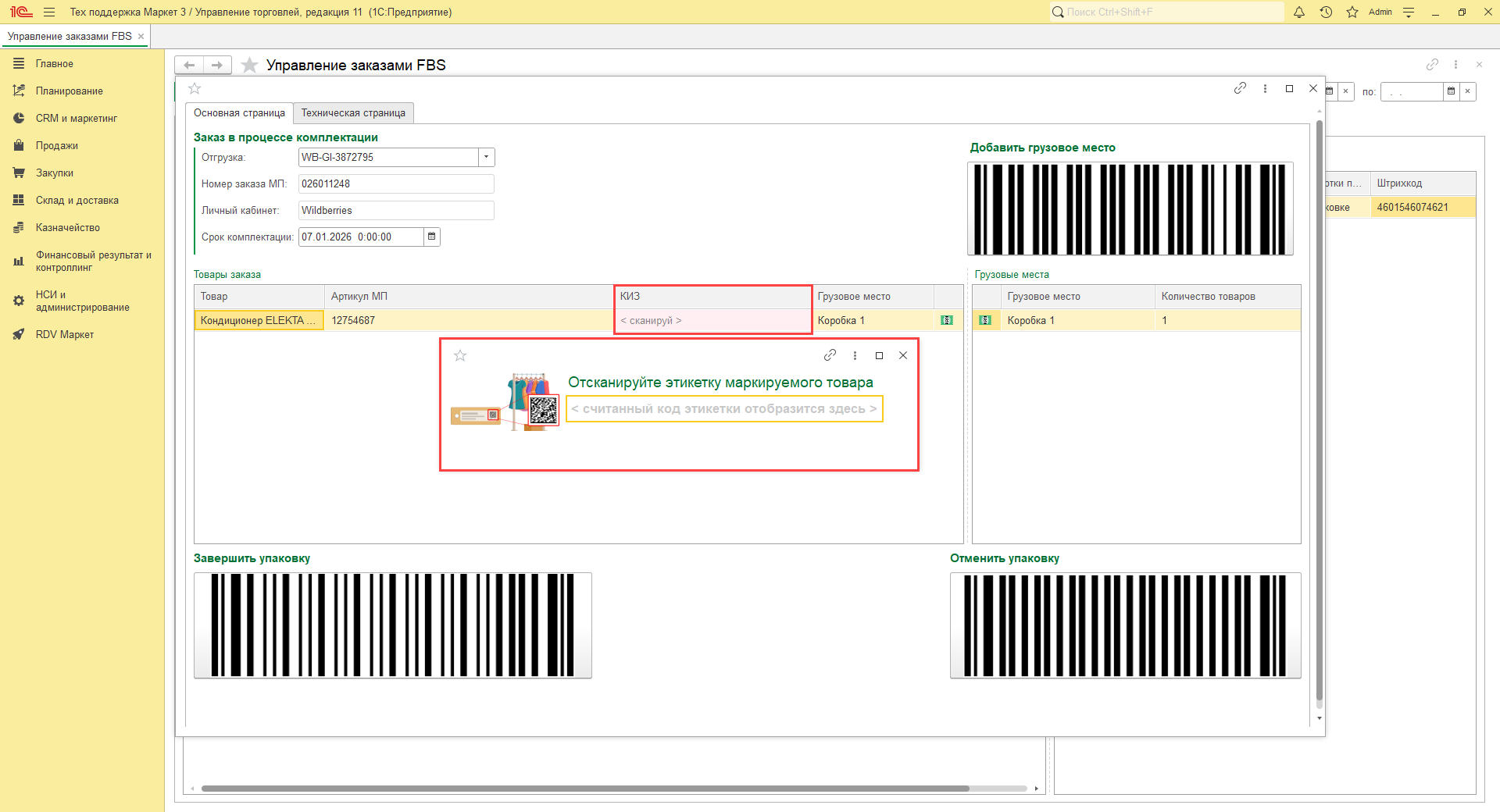This screenshot has width=1500, height=812.
Task: Open the history clock icon
Action: 1326,12
